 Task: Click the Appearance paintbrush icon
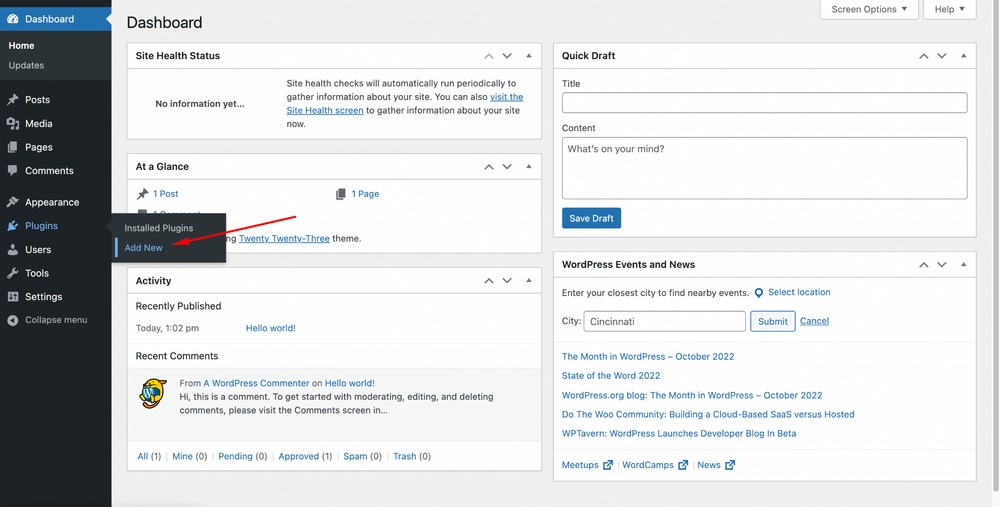pos(13,202)
